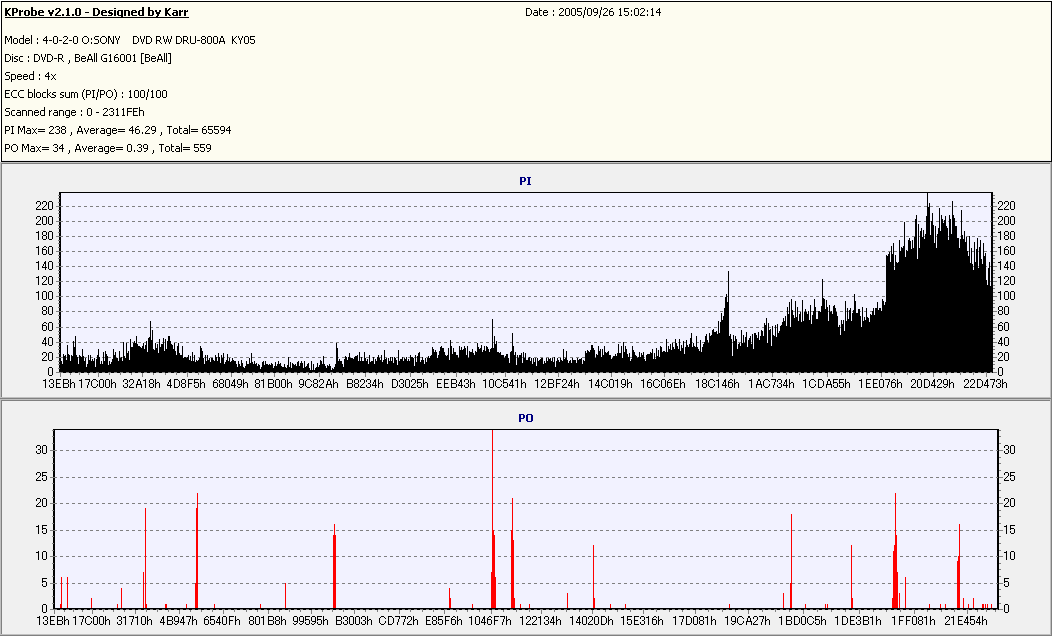Image resolution: width=1052 pixels, height=636 pixels.
Task: Click PO axis label '1BD0C5h'
Action: pos(802,621)
